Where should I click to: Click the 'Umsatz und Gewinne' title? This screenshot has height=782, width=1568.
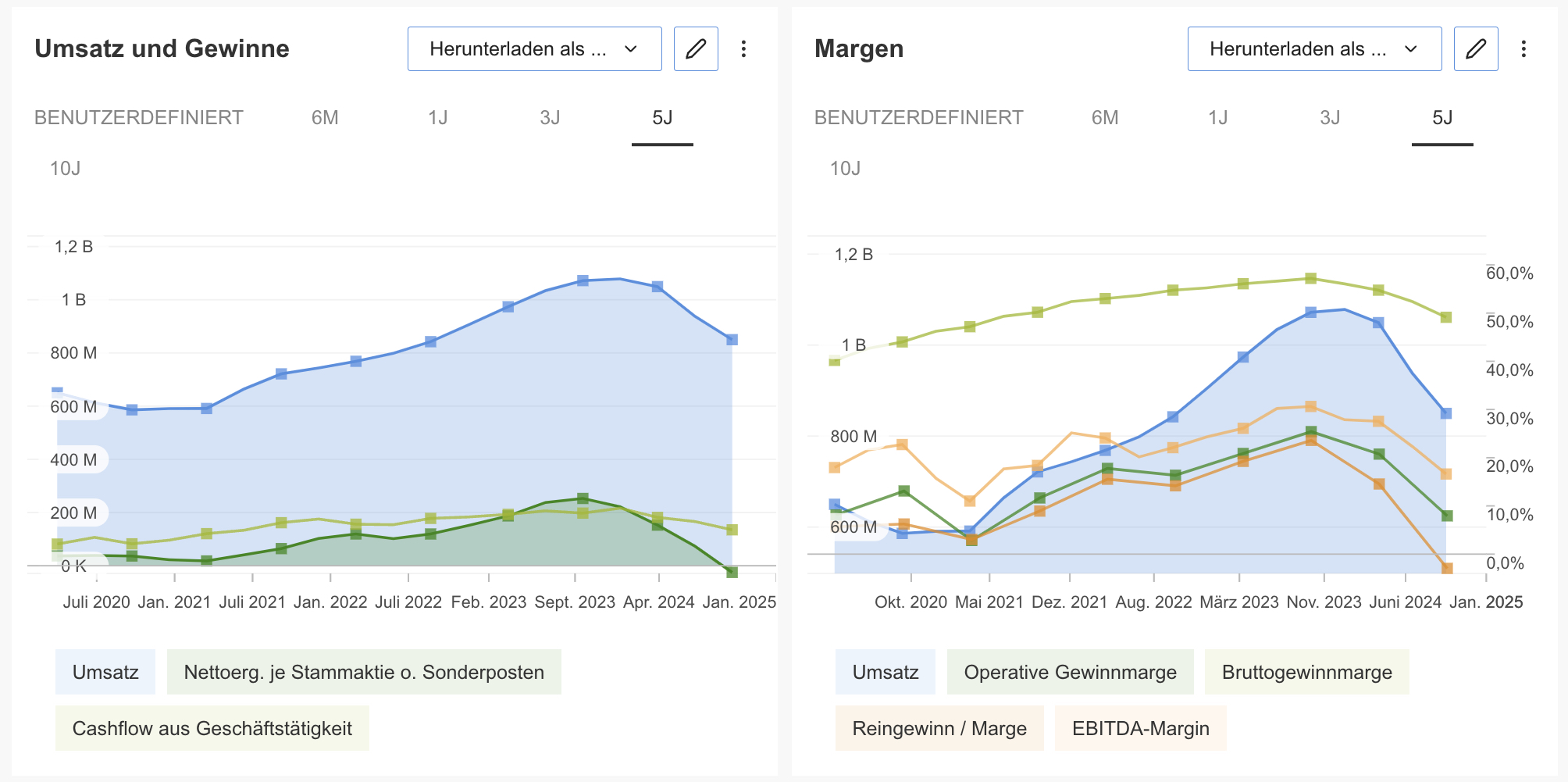pyautogui.click(x=162, y=48)
